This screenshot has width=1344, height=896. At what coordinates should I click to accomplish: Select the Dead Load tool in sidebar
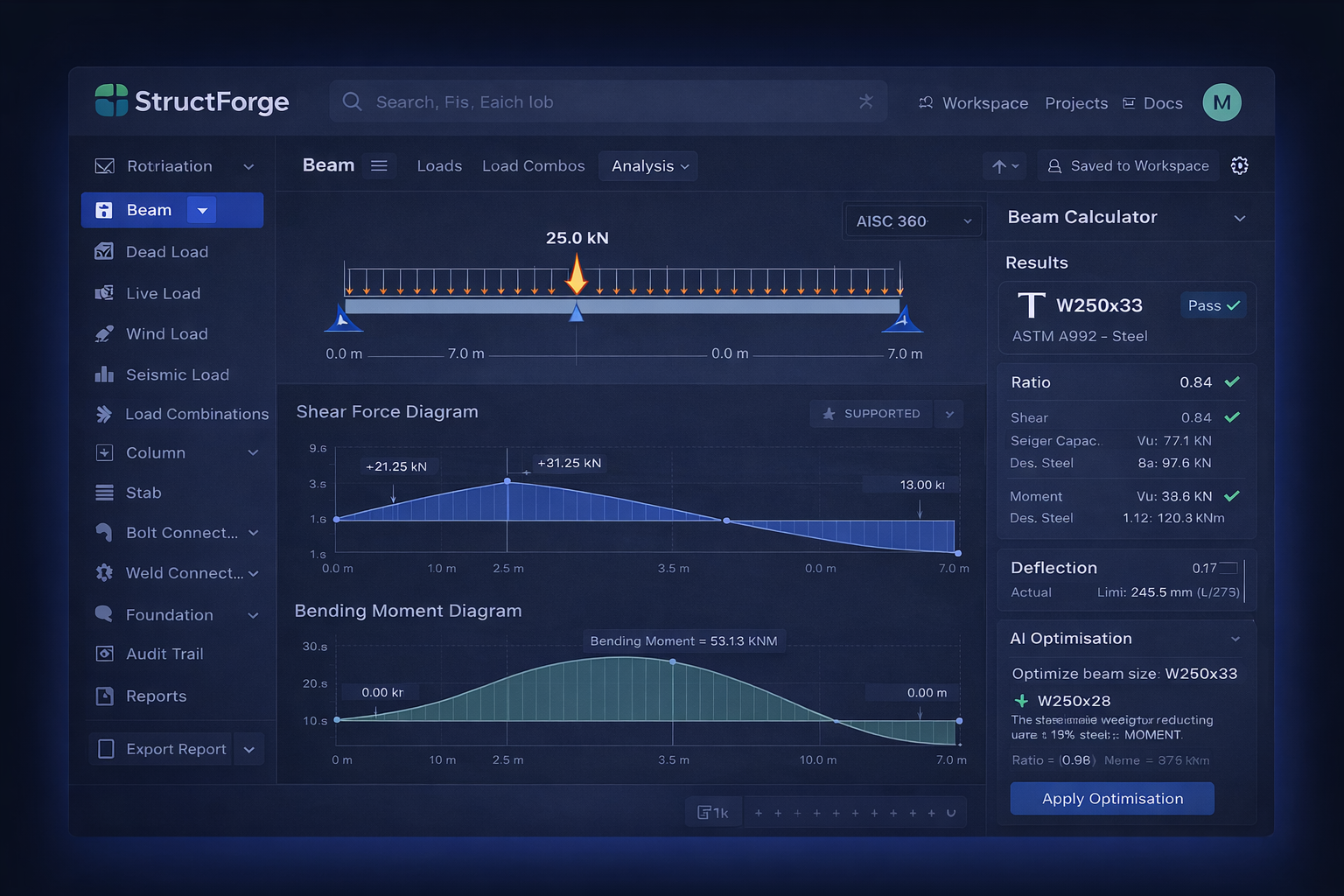click(166, 251)
